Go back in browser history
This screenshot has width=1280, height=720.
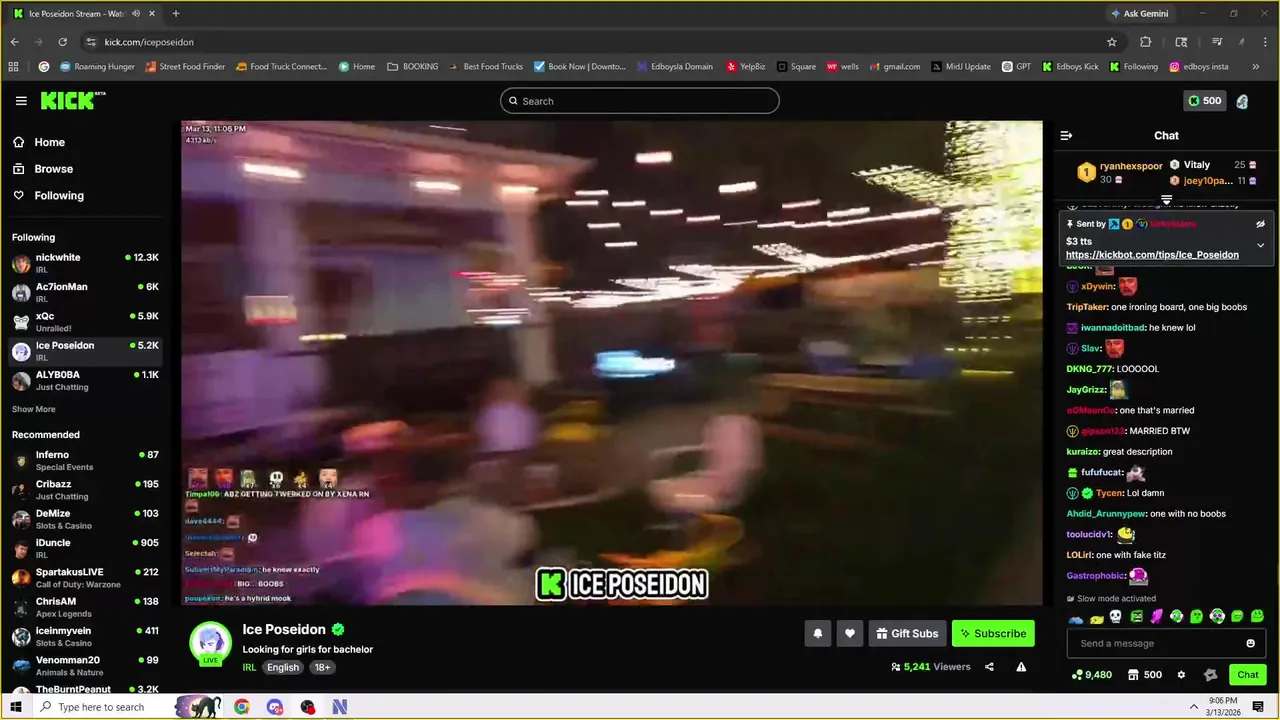coord(14,42)
